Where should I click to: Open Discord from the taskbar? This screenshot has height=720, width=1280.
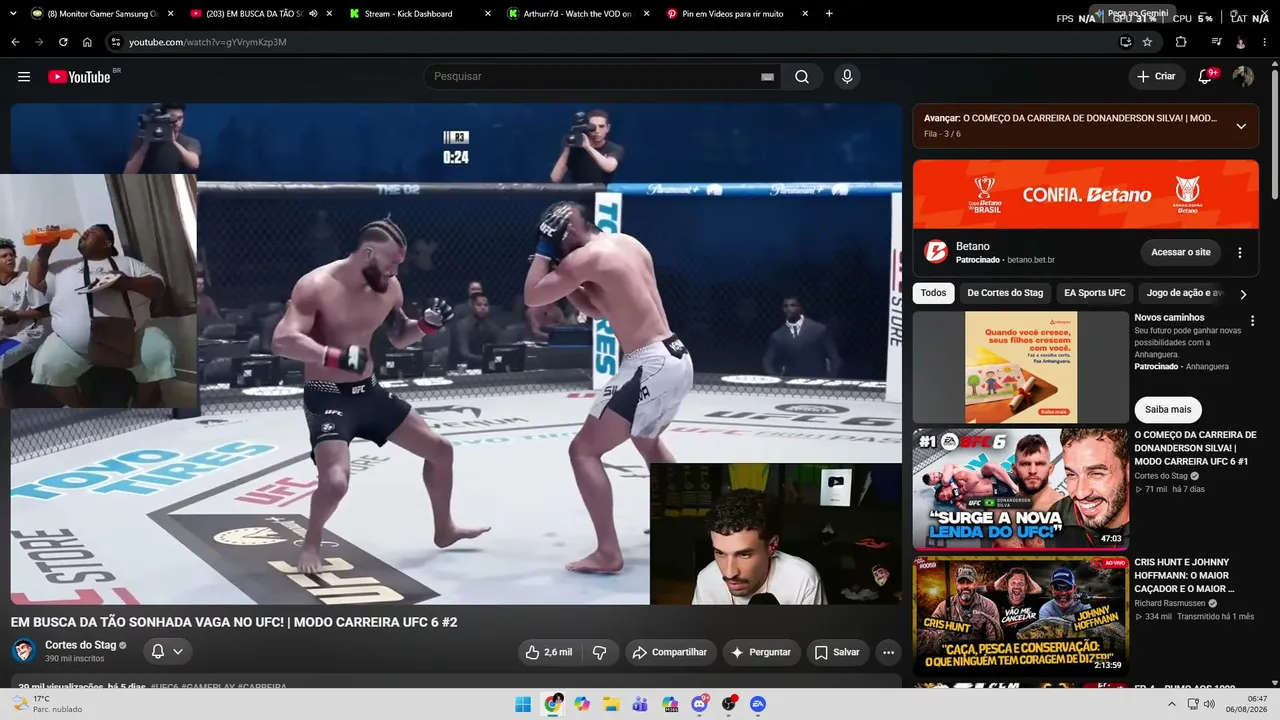699,704
